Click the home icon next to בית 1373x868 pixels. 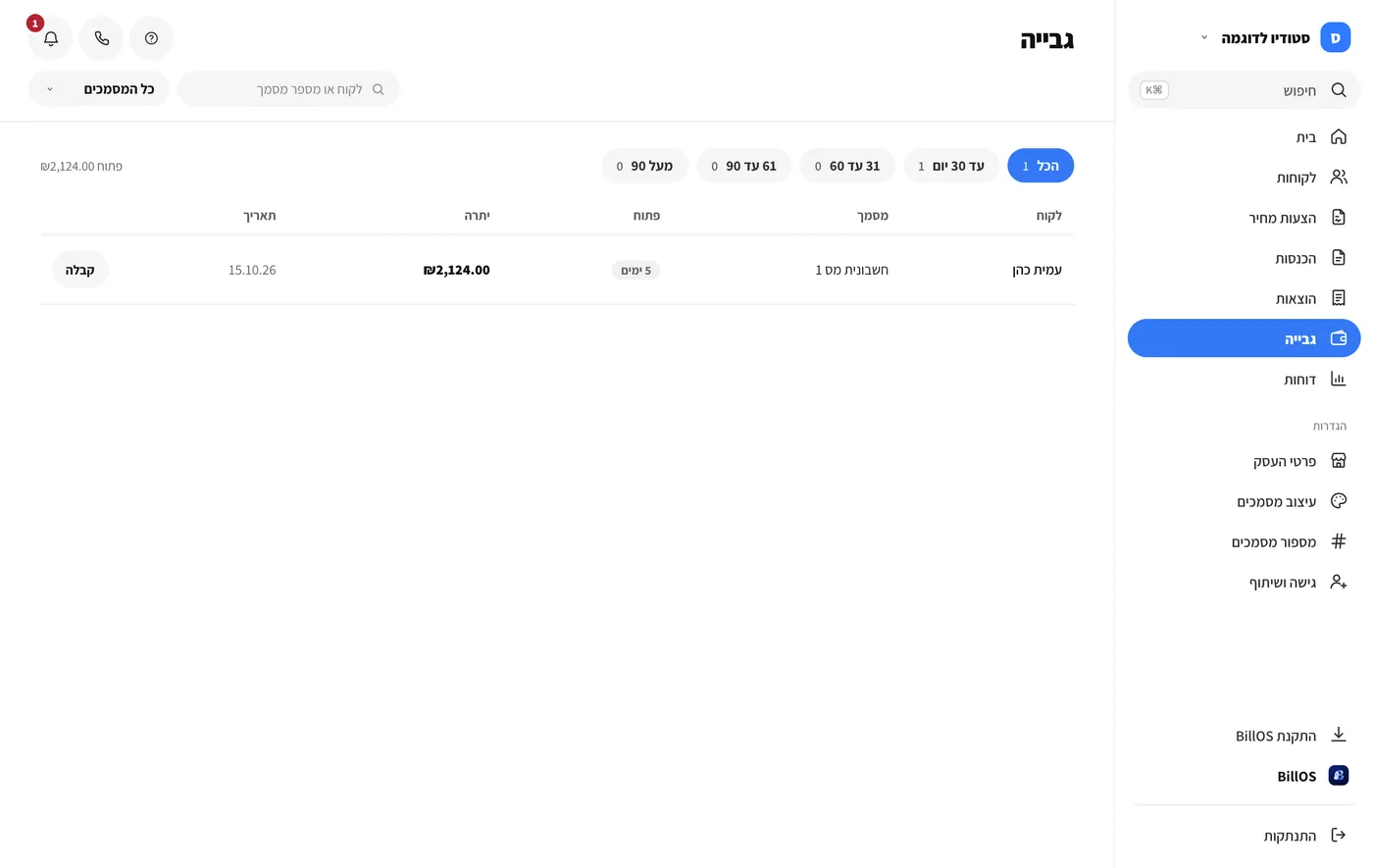coord(1338,136)
